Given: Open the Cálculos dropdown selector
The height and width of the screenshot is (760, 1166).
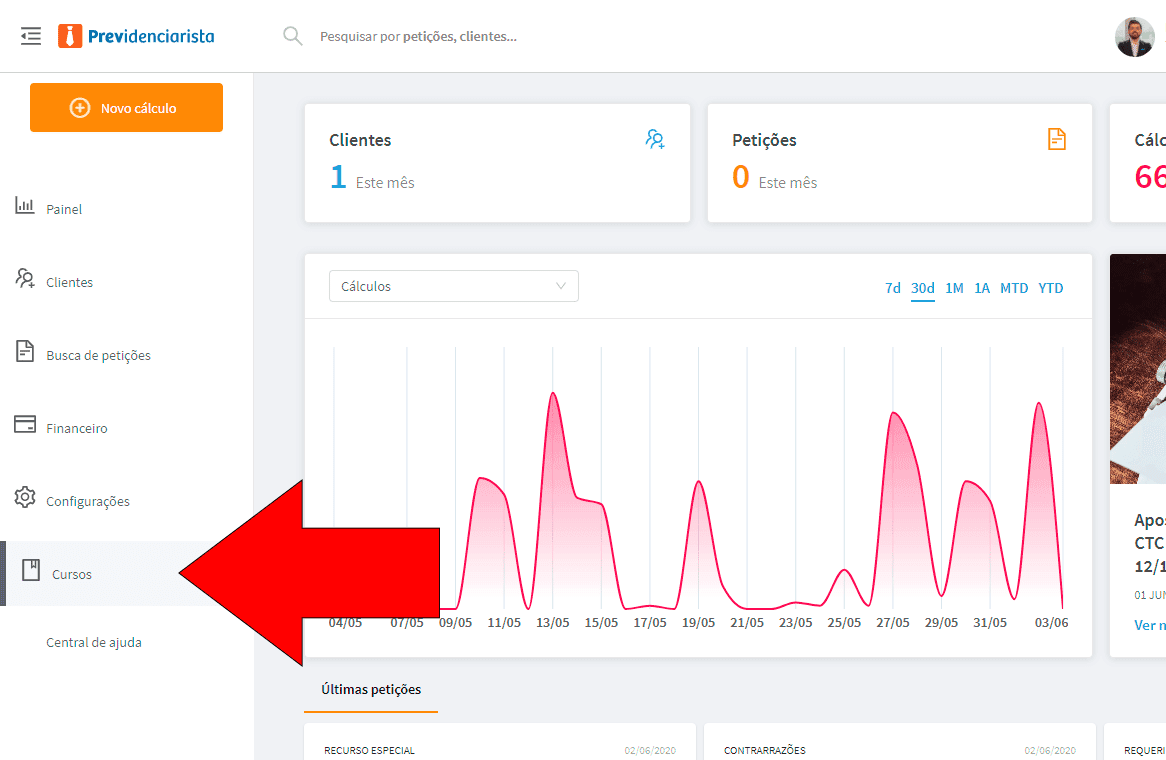Looking at the screenshot, I should click(x=453, y=287).
